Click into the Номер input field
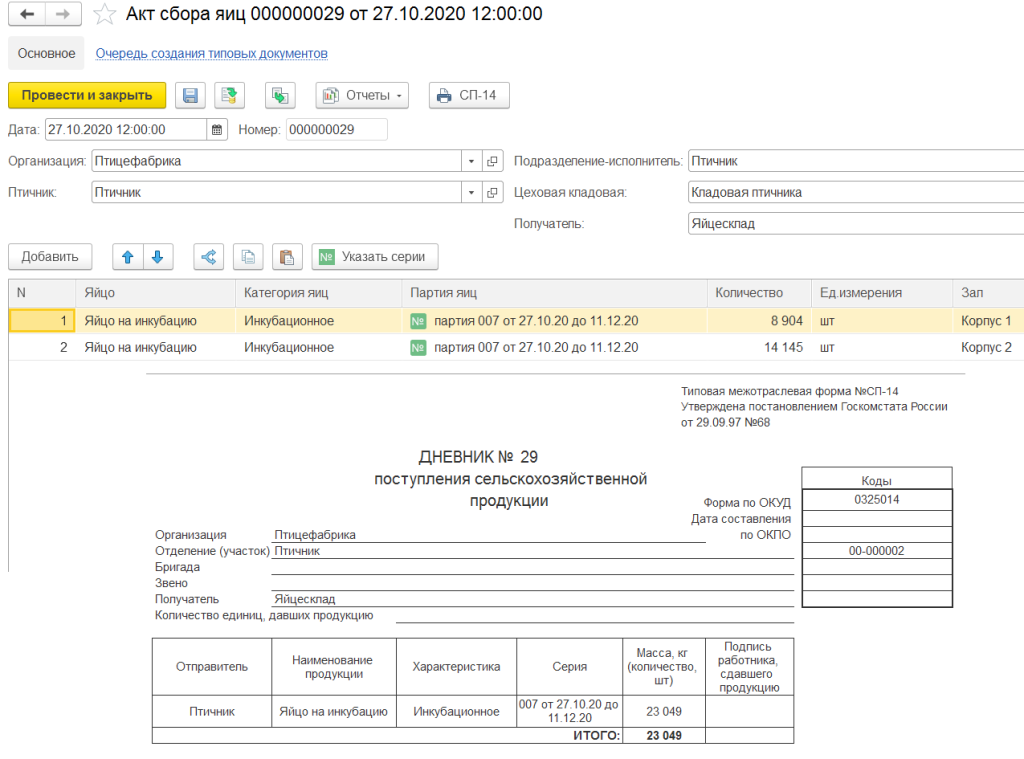This screenshot has width=1024, height=759. click(x=336, y=129)
